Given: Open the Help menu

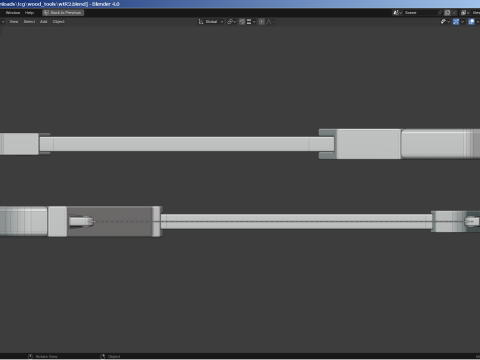Looking at the screenshot, I should (x=29, y=13).
